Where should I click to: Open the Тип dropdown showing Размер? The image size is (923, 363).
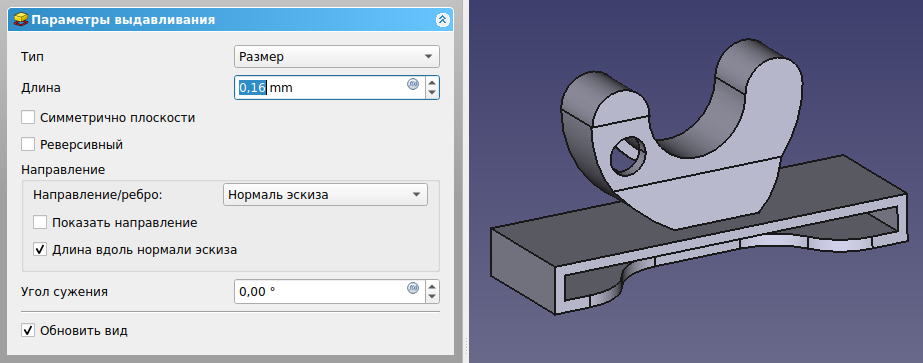coord(337,57)
